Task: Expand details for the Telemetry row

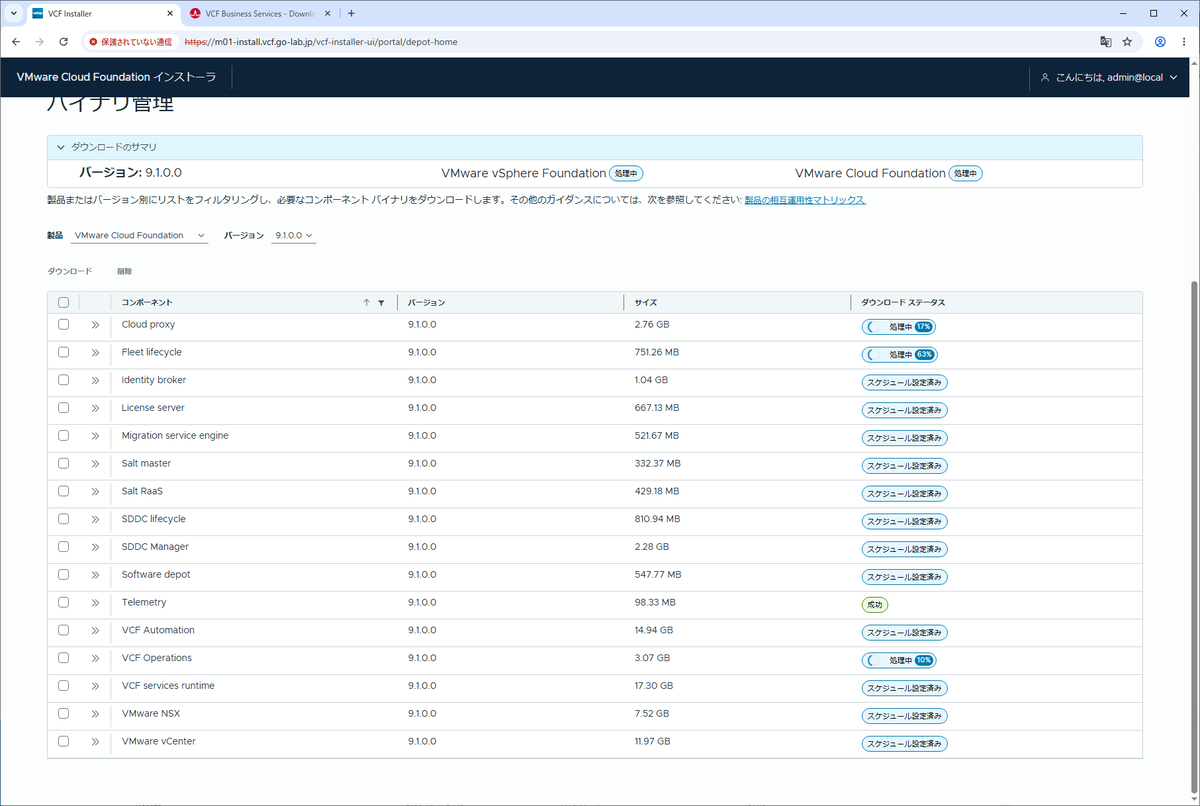Action: coord(95,603)
